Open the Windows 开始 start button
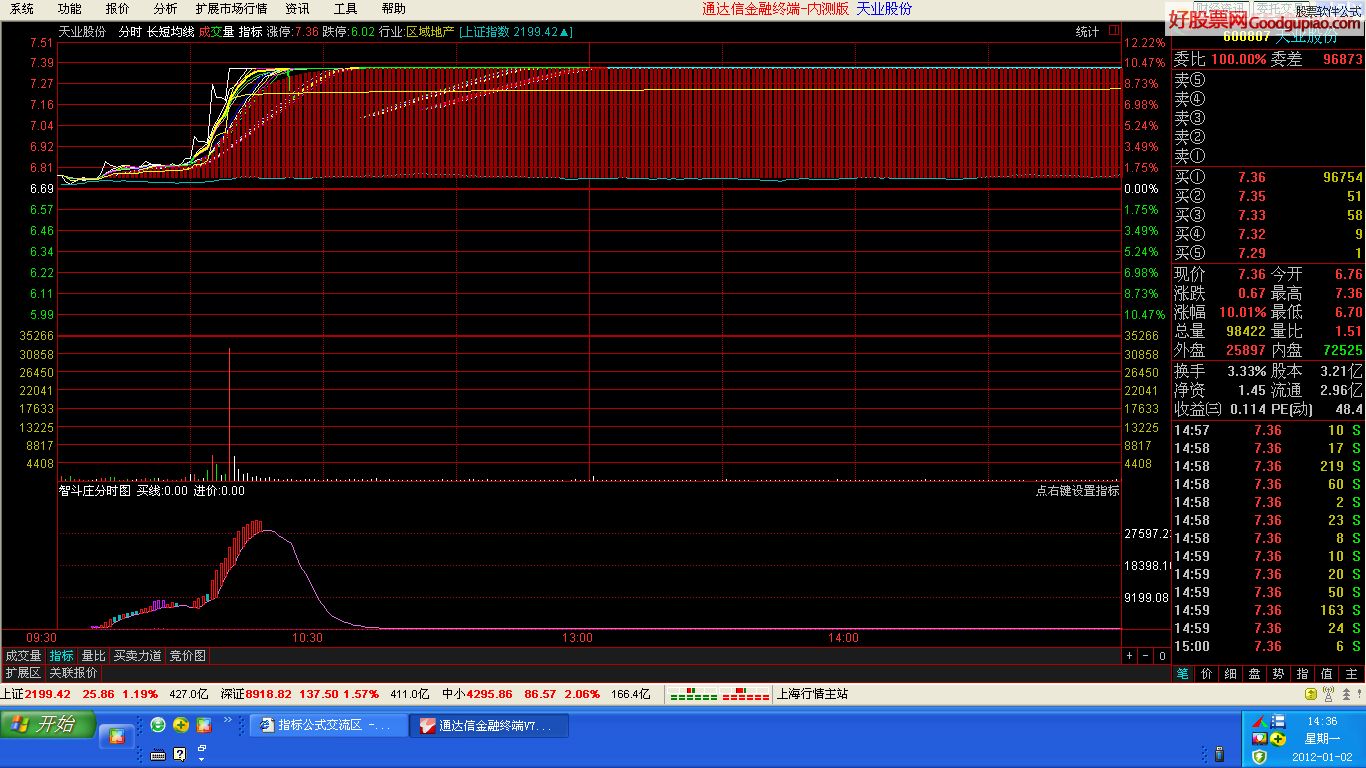Image resolution: width=1366 pixels, height=768 pixels. coord(48,724)
